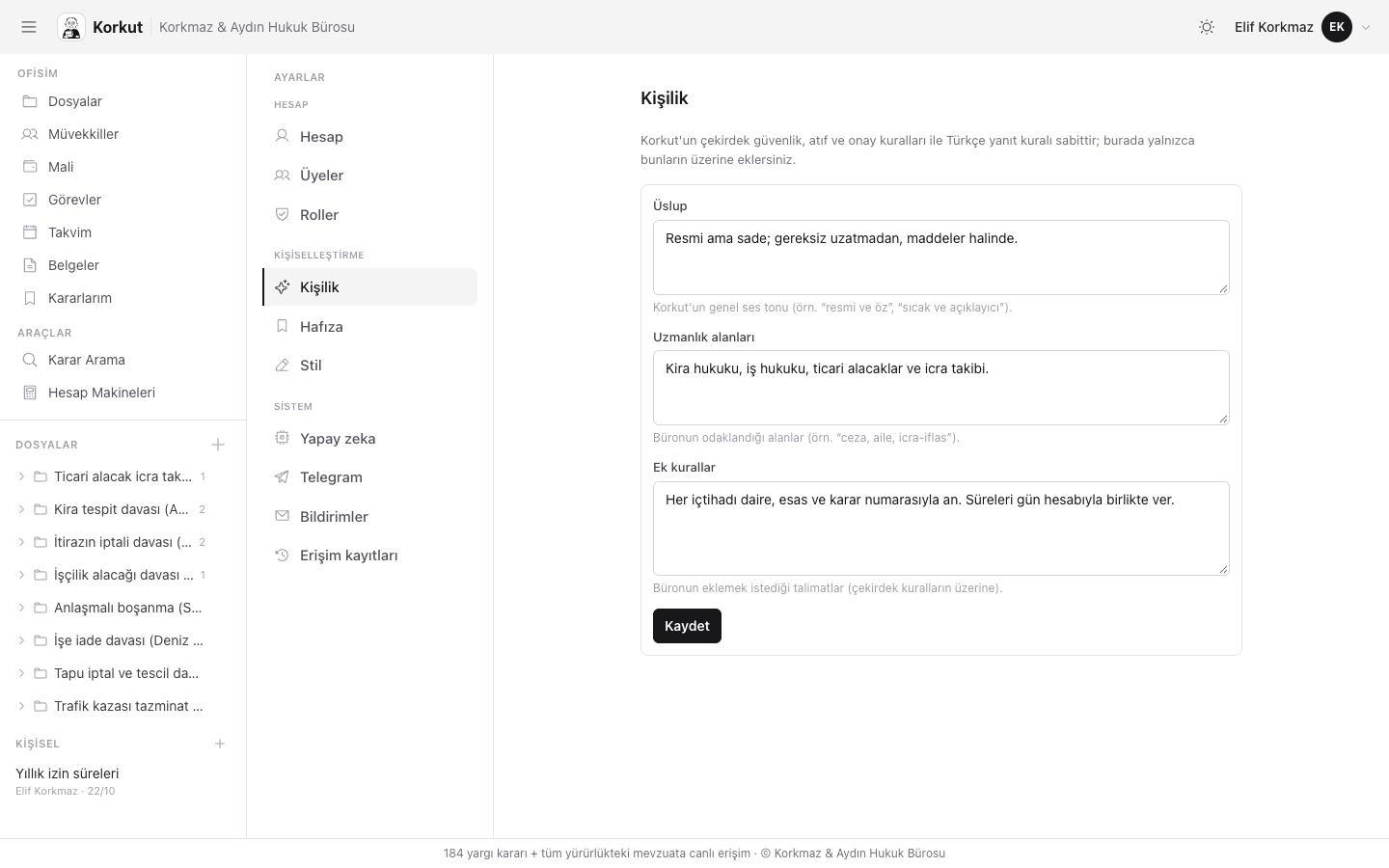Screen dimensions: 1389x868
Task: Select the Kişilik settings item
Action: 369,287
